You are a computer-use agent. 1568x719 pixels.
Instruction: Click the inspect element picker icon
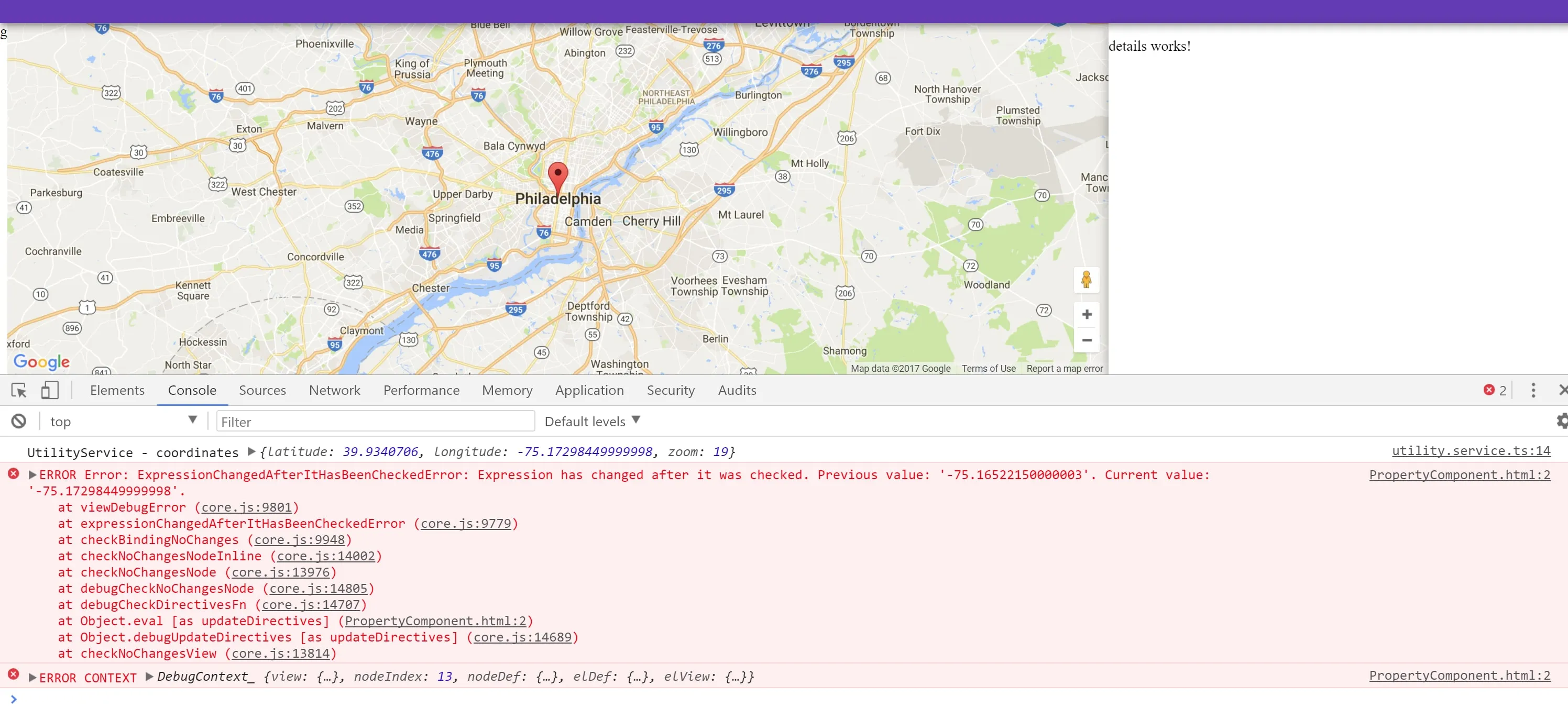pos(19,390)
